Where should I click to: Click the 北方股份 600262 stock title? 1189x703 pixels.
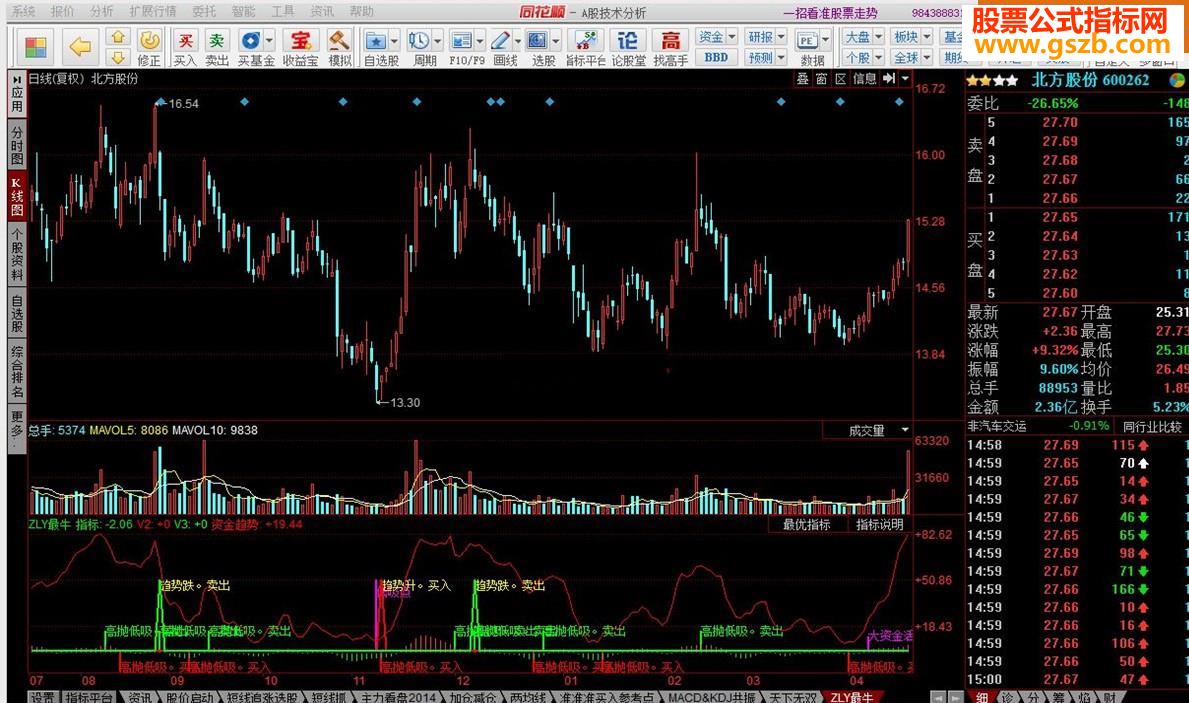pyautogui.click(x=1090, y=80)
